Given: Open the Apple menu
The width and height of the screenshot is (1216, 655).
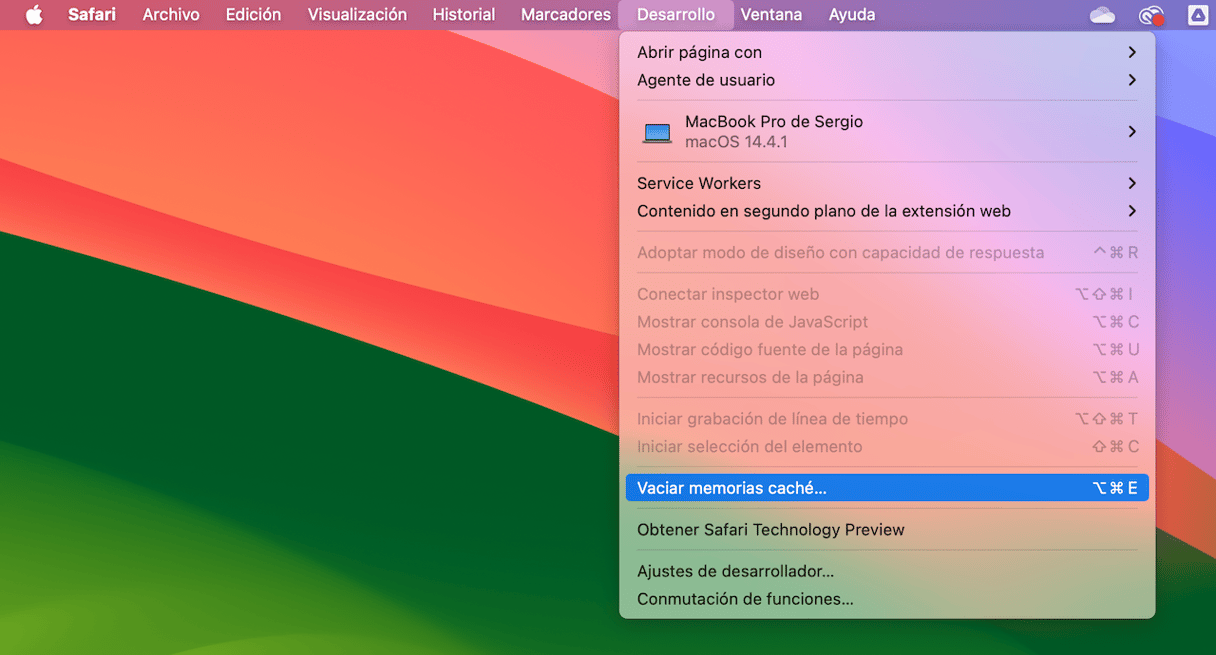Looking at the screenshot, I should click(34, 15).
